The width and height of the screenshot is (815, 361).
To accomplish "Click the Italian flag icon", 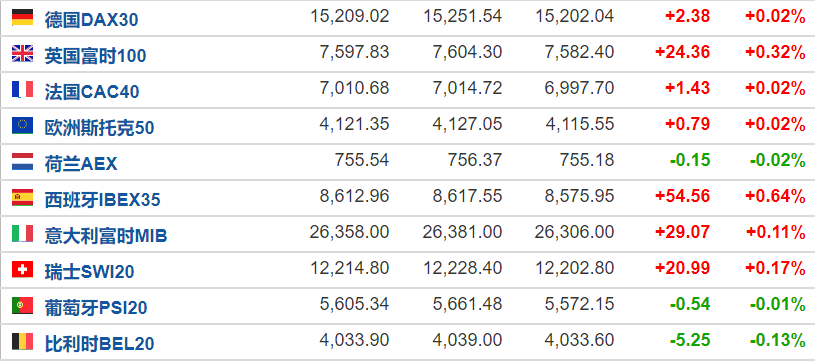I will tap(22, 234).
